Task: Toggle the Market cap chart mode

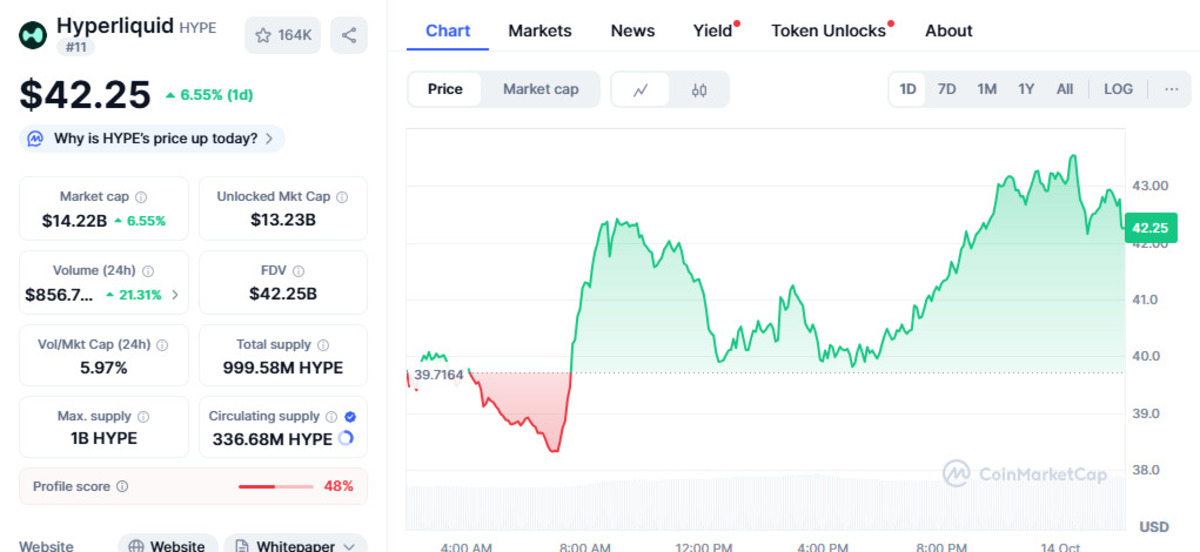Action: tap(540, 89)
